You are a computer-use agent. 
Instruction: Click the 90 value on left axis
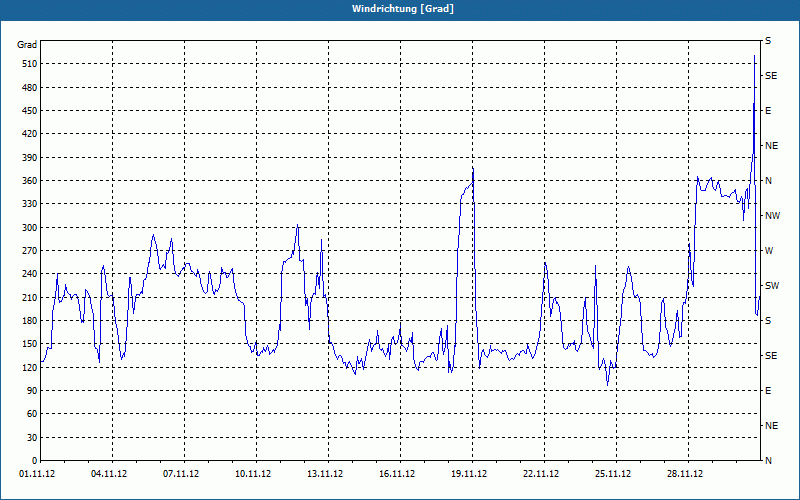(x=31, y=390)
